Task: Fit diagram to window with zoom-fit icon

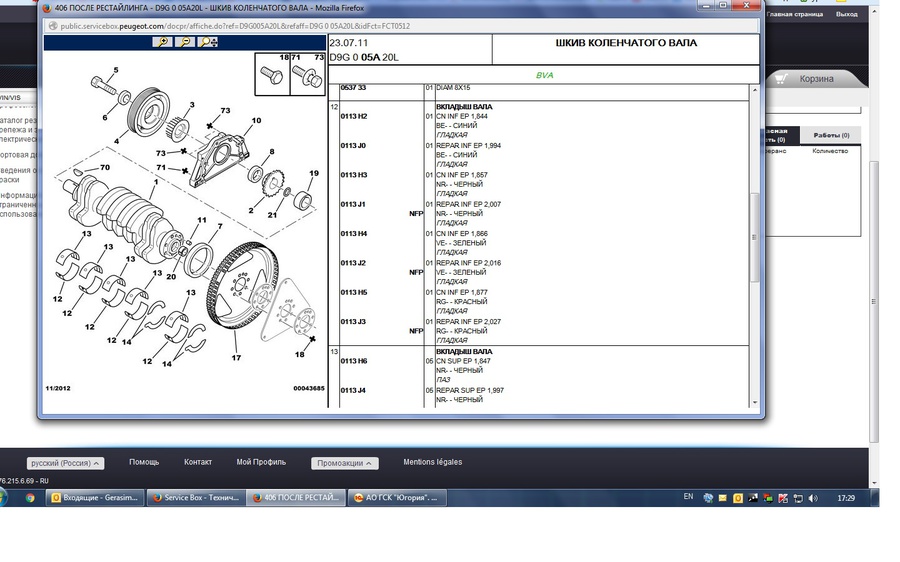Action: 207,42
